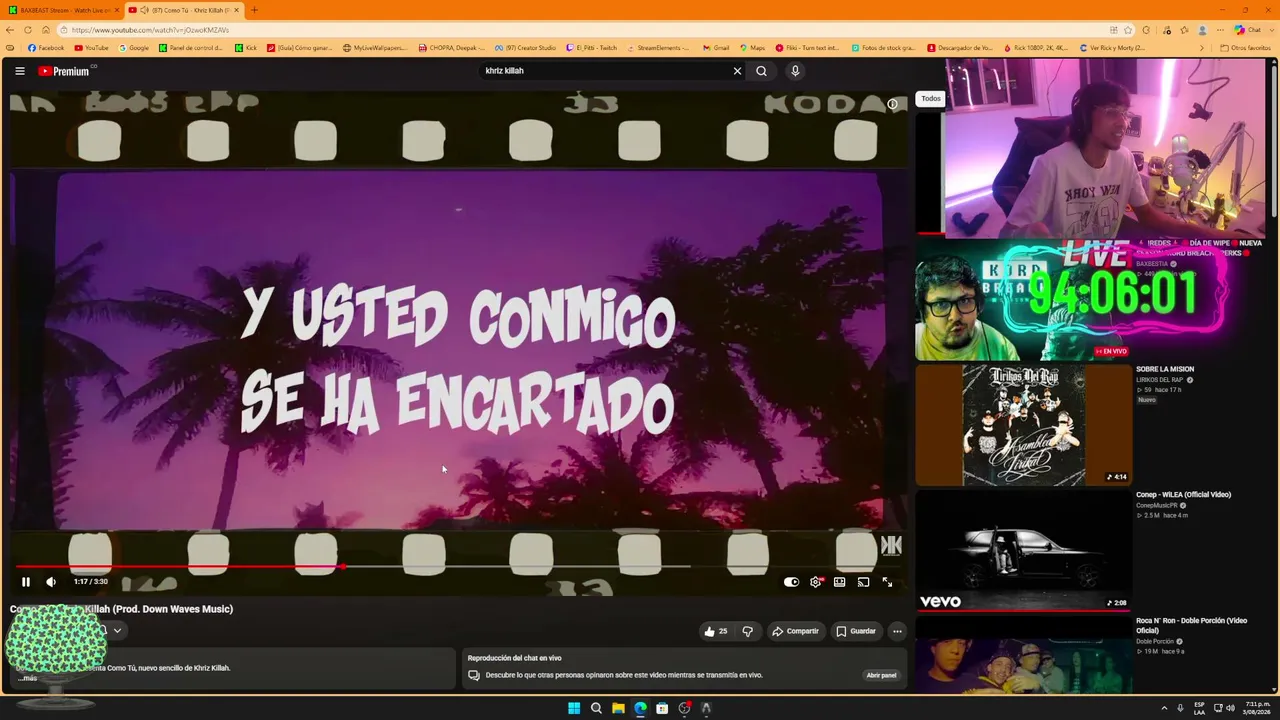Open the Roca N' Ron video thumbnail
The image size is (1280, 720).
click(x=1023, y=655)
